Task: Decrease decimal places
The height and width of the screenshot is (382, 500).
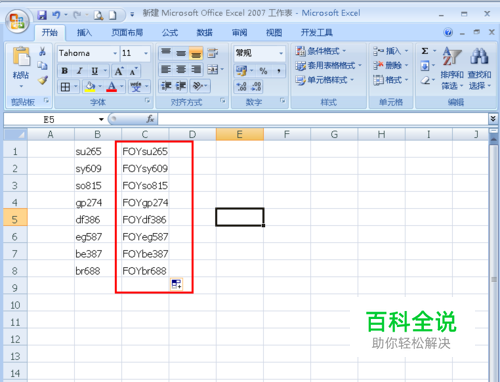Action: 256,87
